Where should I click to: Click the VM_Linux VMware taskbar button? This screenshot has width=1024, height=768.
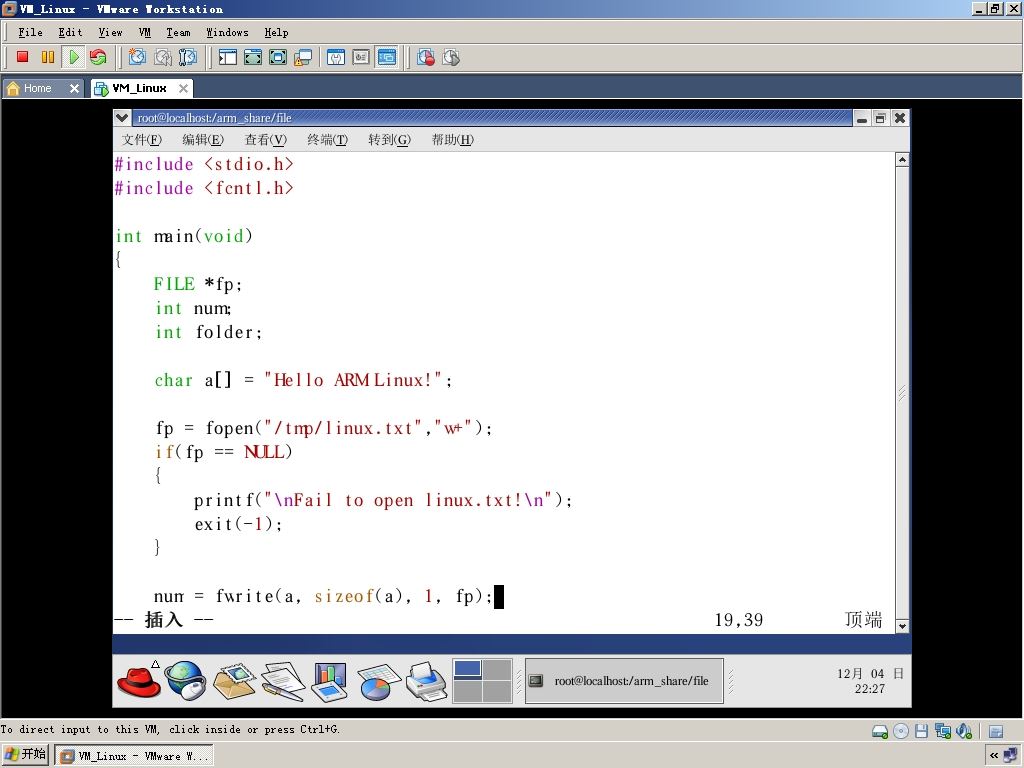pyautogui.click(x=133, y=756)
